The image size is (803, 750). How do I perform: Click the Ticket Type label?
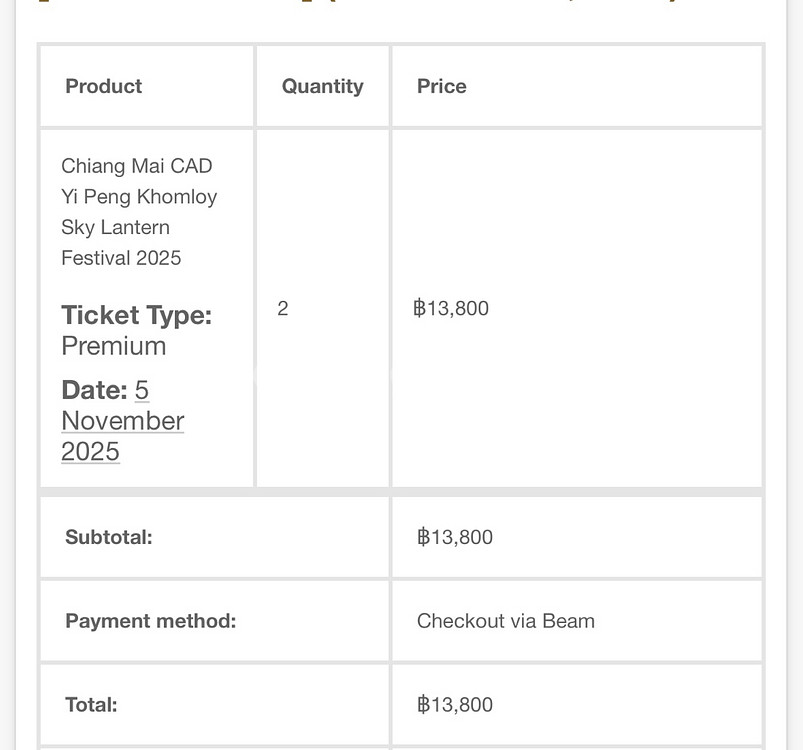point(136,315)
